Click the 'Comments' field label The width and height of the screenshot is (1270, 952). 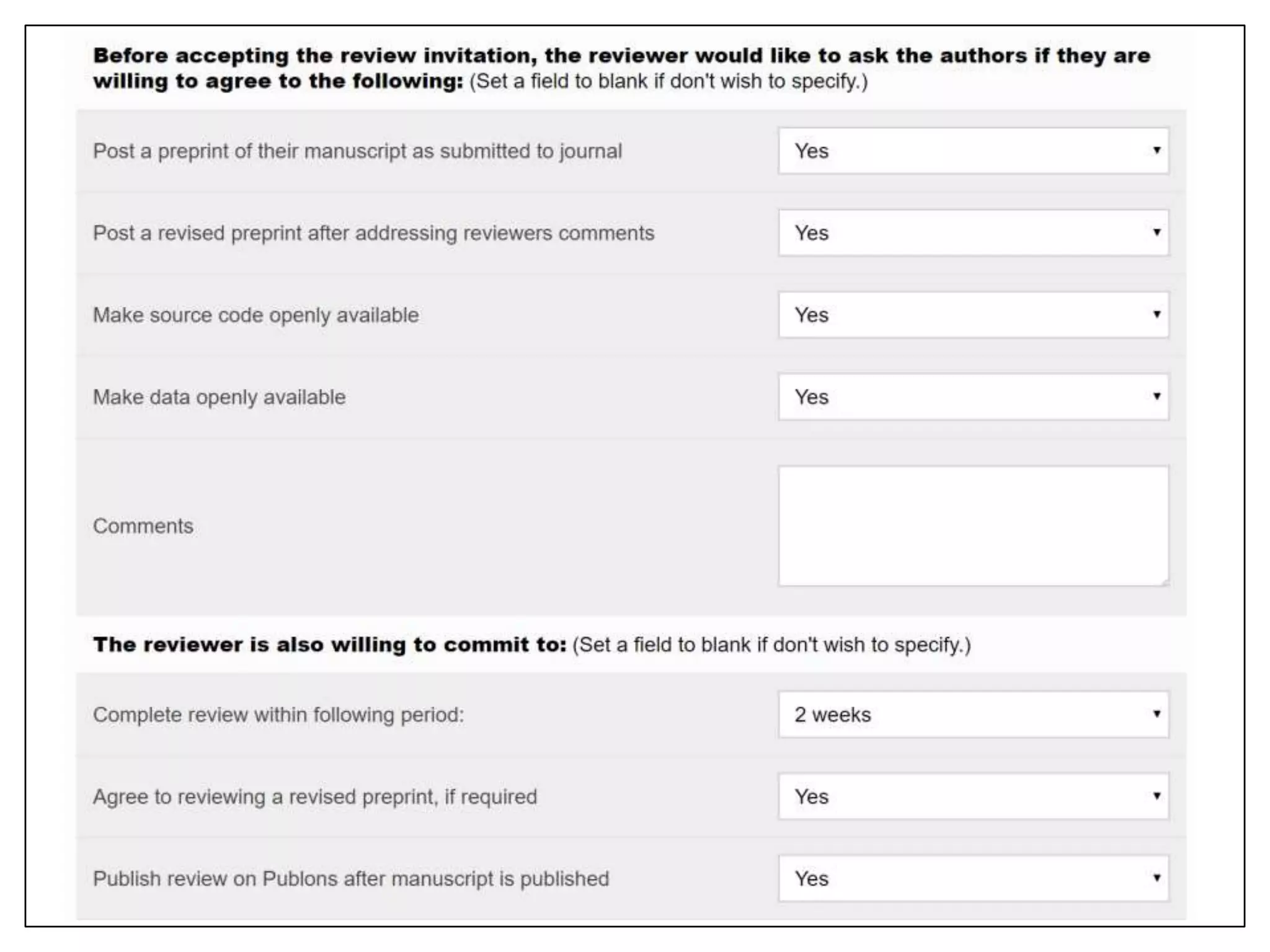click(x=143, y=526)
